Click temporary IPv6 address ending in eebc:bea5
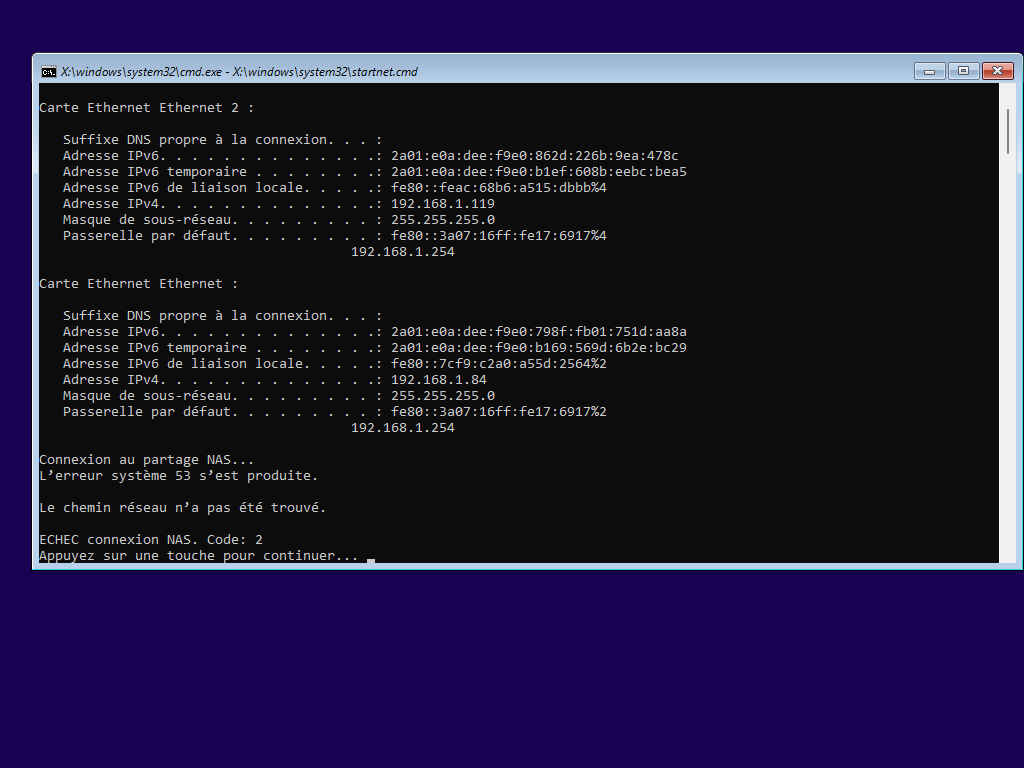Screen dimensions: 1024x768 (538, 171)
